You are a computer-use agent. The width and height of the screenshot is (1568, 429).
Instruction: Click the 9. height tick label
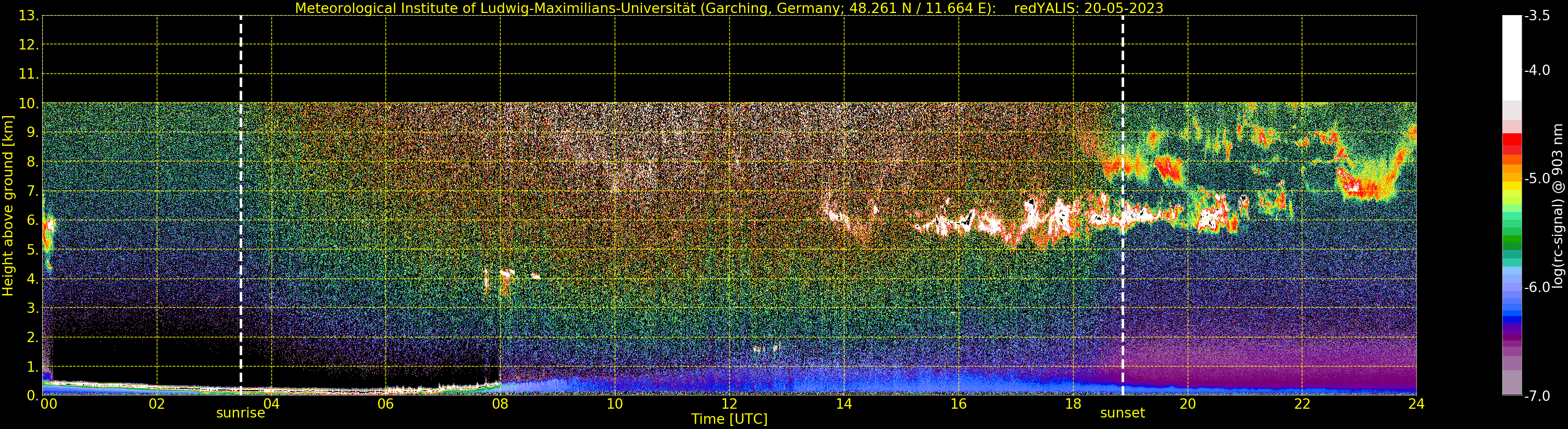pos(33,133)
